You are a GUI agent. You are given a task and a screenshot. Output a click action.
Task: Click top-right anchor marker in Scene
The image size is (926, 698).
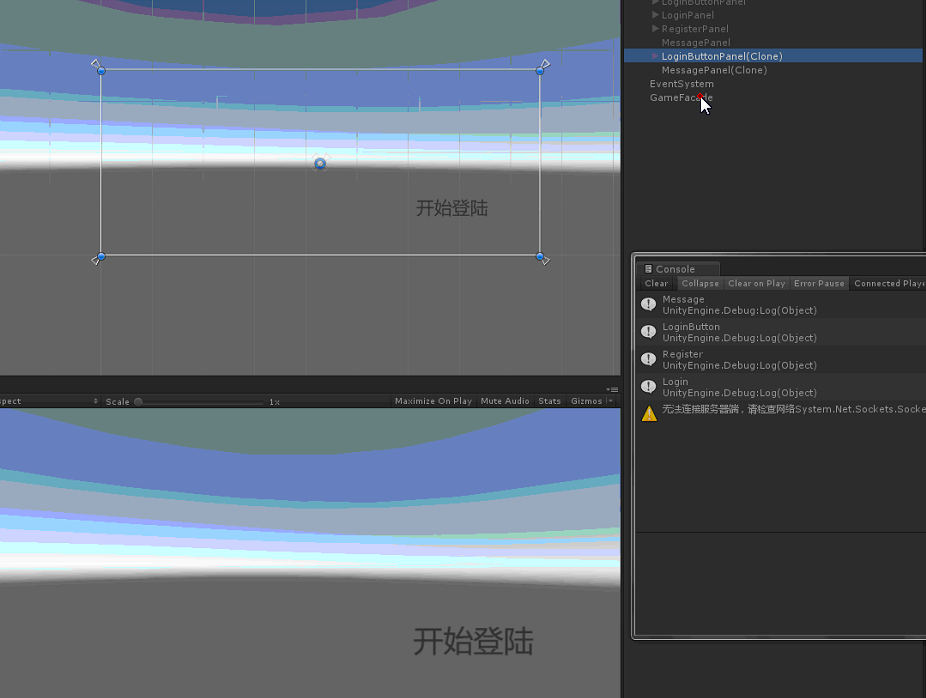pyautogui.click(x=546, y=63)
